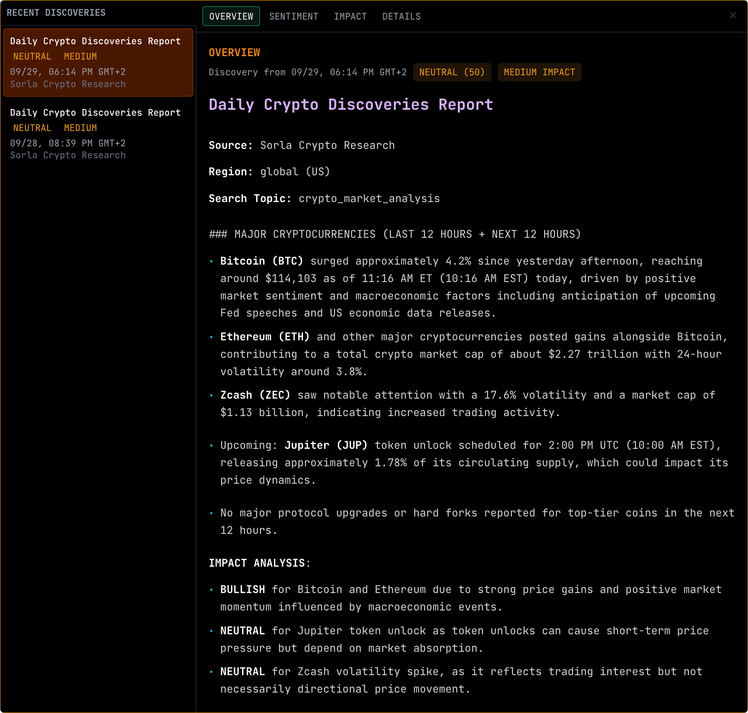
Task: Click the Recent Discoveries header
Action: click(56, 12)
